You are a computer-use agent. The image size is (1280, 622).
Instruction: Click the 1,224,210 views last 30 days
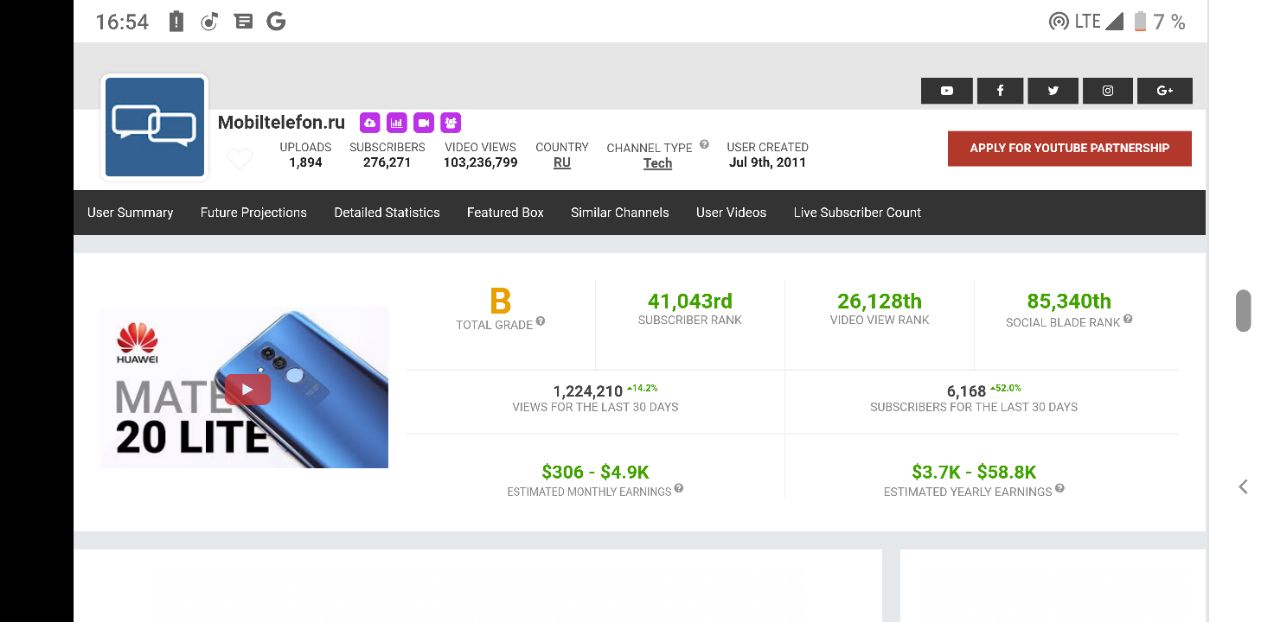[x=588, y=391]
